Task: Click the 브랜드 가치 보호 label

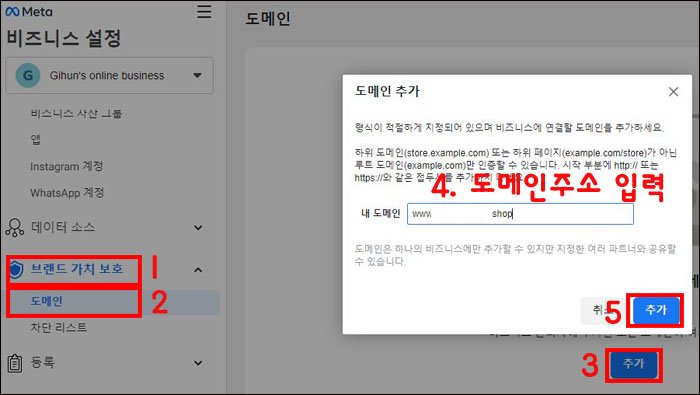Action: [76, 269]
